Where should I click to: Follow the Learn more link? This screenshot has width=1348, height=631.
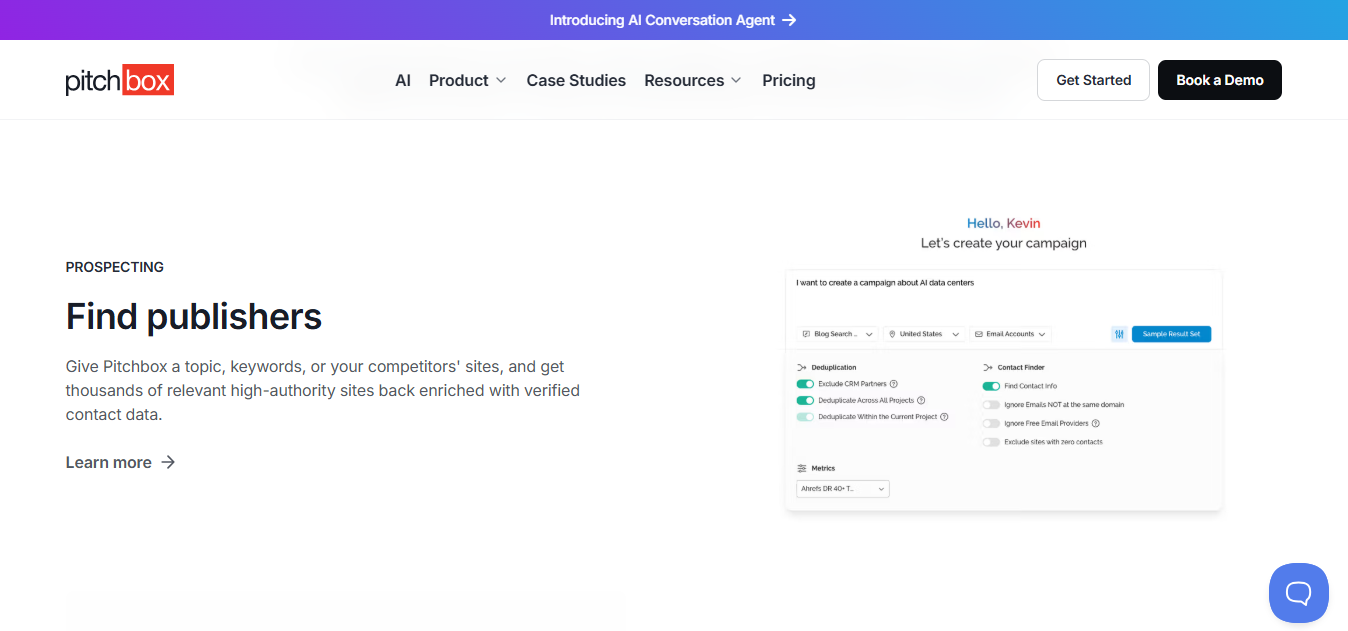pos(121,462)
